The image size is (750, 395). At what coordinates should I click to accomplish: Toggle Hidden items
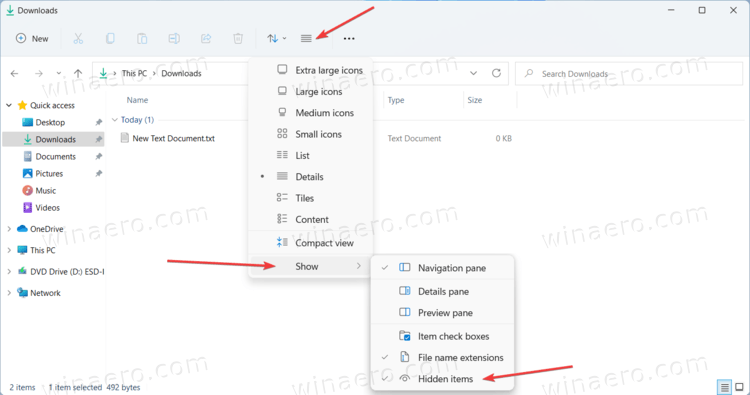point(442,379)
